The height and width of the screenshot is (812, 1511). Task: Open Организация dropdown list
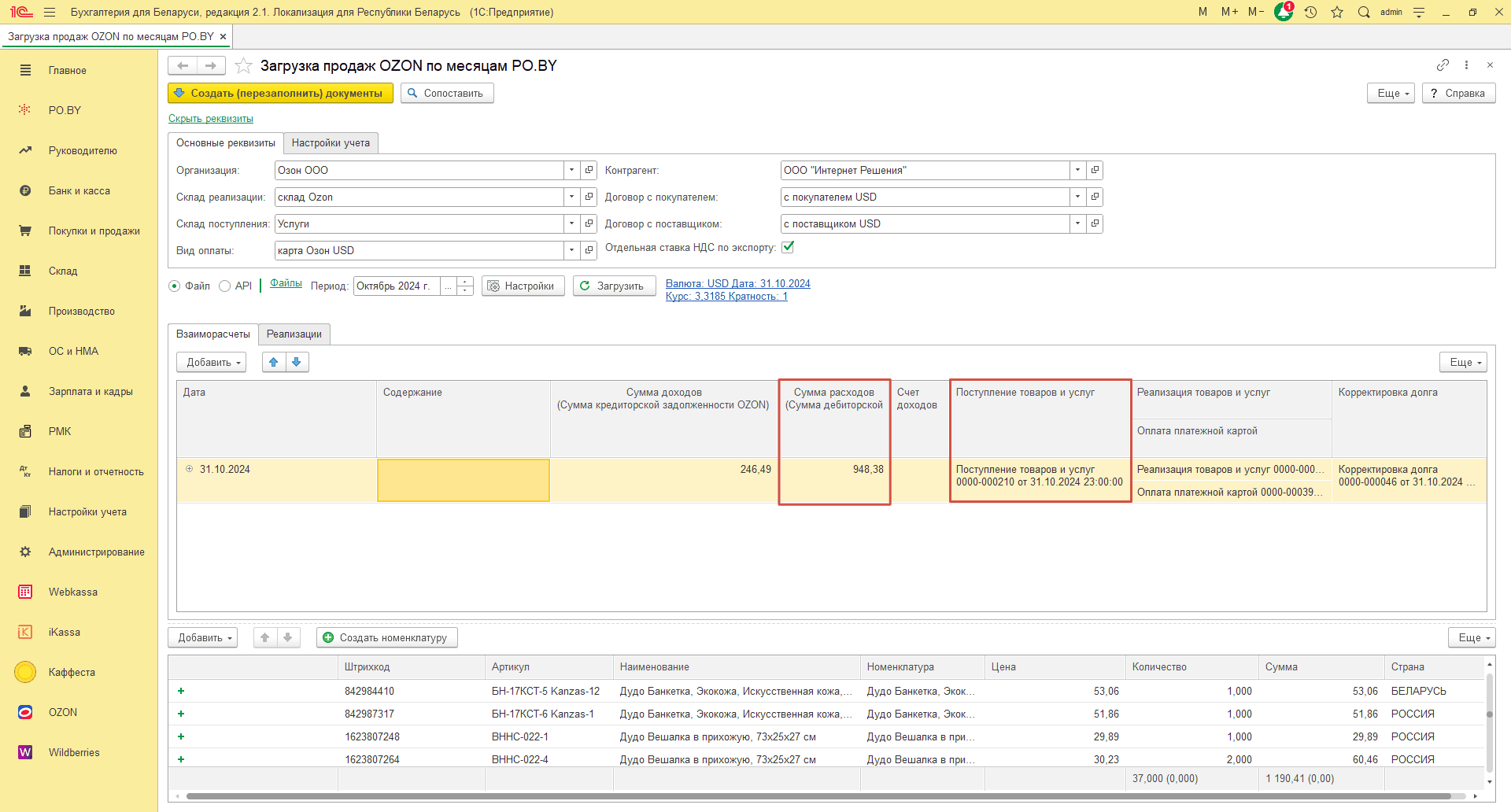pyautogui.click(x=572, y=170)
